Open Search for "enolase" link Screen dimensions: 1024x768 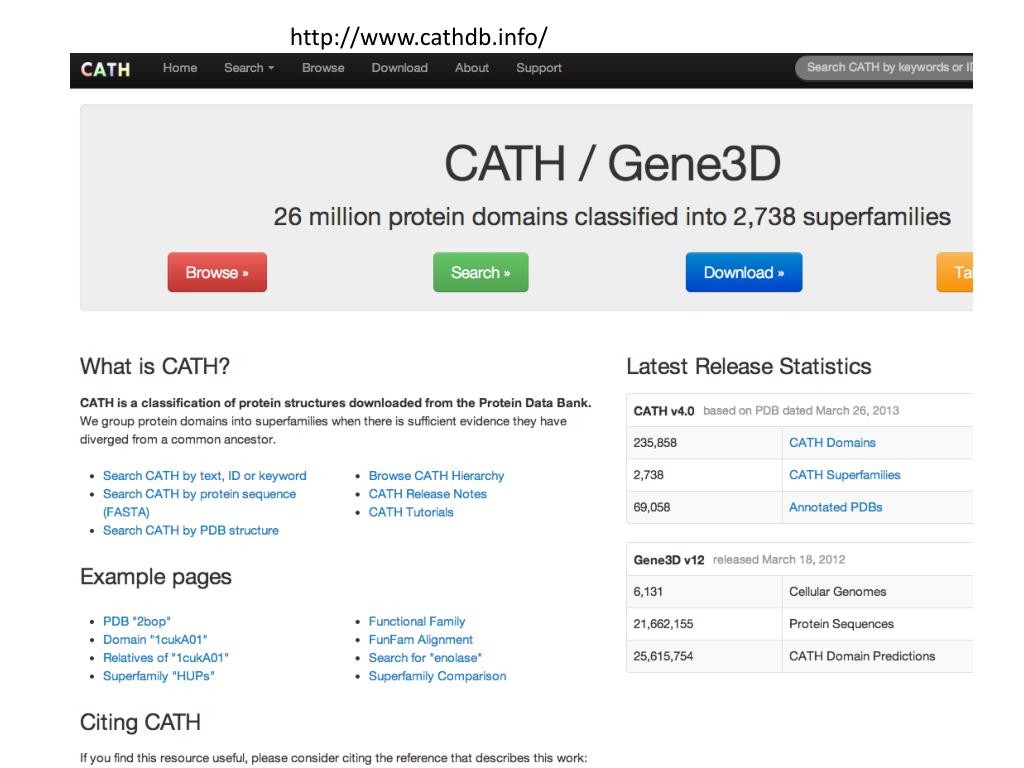point(425,658)
